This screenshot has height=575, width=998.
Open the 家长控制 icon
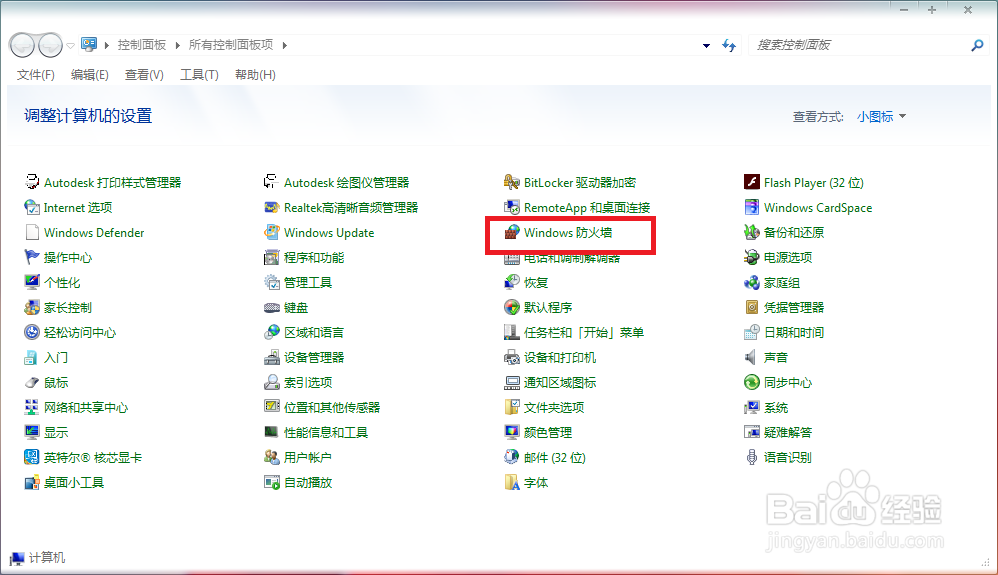[x=32, y=308]
